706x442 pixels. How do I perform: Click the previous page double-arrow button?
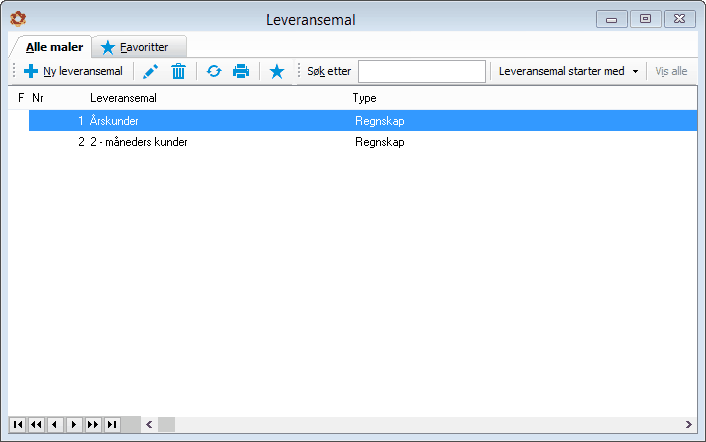tap(36, 424)
